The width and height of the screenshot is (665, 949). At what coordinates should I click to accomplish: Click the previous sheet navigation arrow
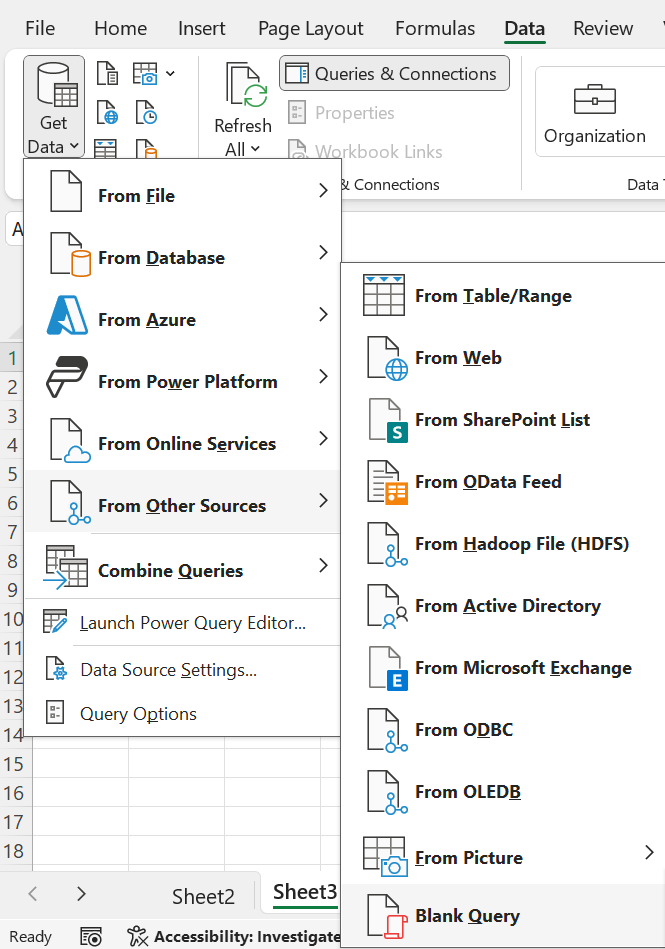33,893
